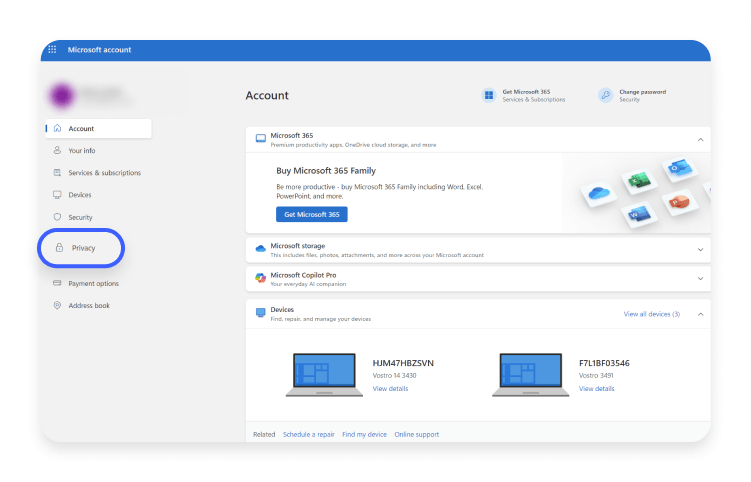Screen dimensions: 751x482
Task: Click Online support link
Action: click(x=417, y=435)
